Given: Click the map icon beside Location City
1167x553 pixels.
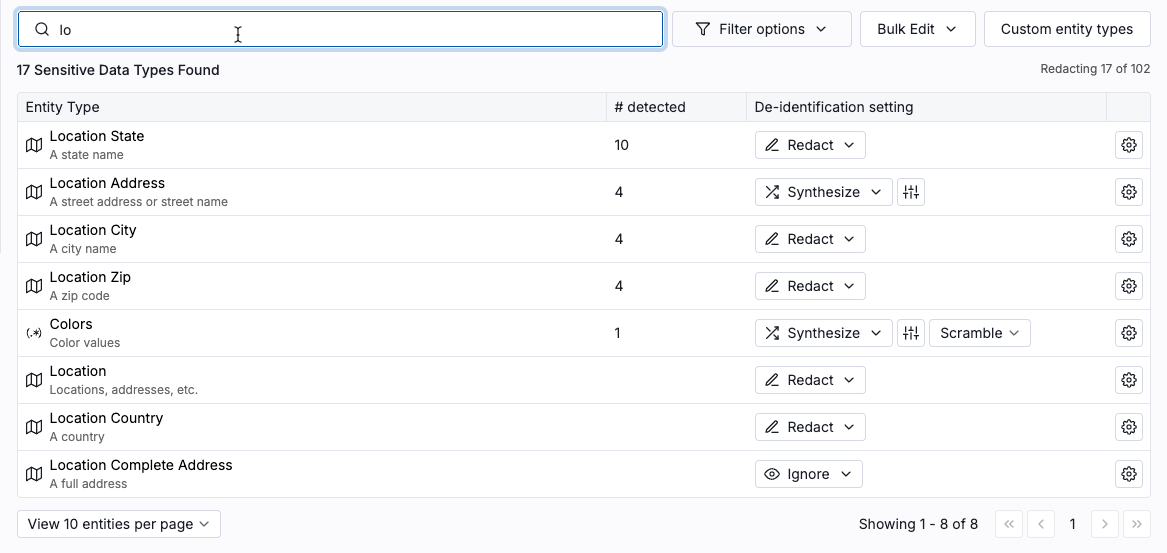Looking at the screenshot, I should 34,239.
